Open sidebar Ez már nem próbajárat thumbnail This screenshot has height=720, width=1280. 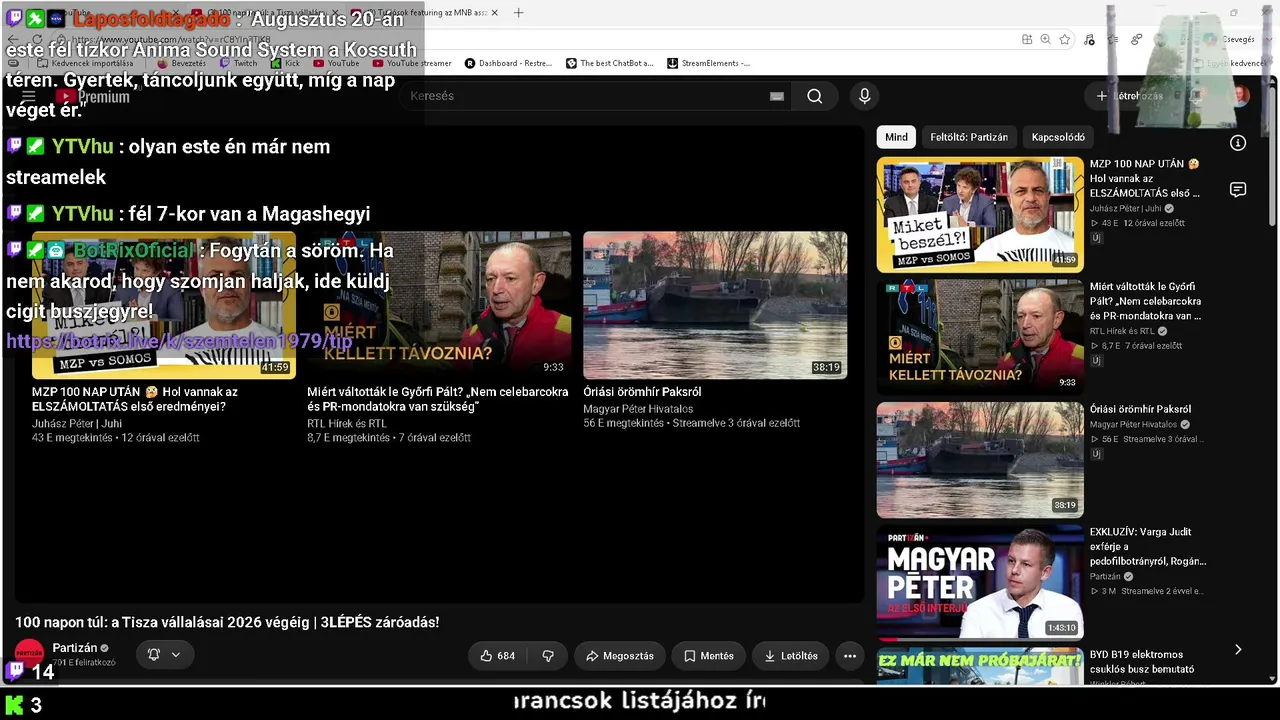[980, 667]
